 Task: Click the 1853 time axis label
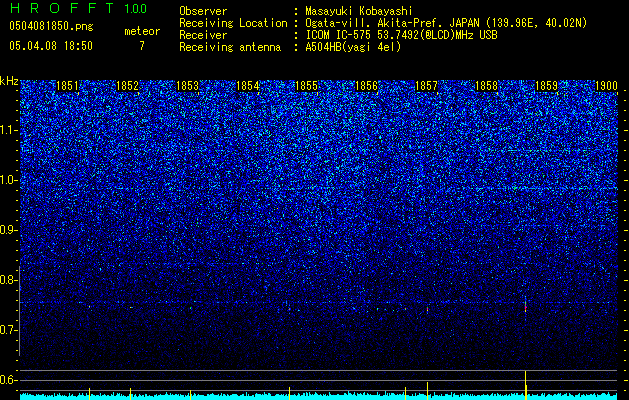tap(187, 86)
